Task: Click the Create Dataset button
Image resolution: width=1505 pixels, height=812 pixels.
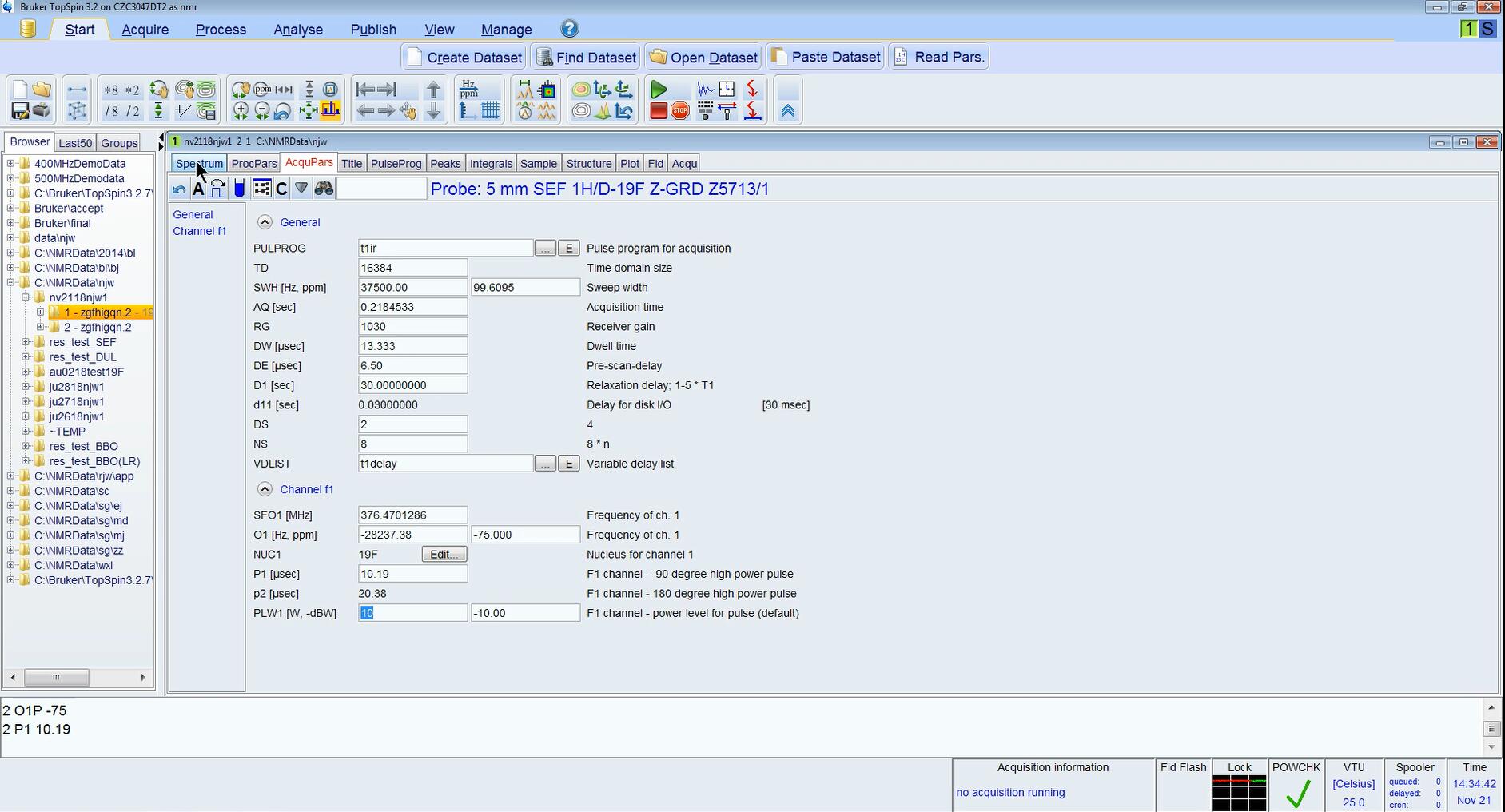Action: (464, 58)
